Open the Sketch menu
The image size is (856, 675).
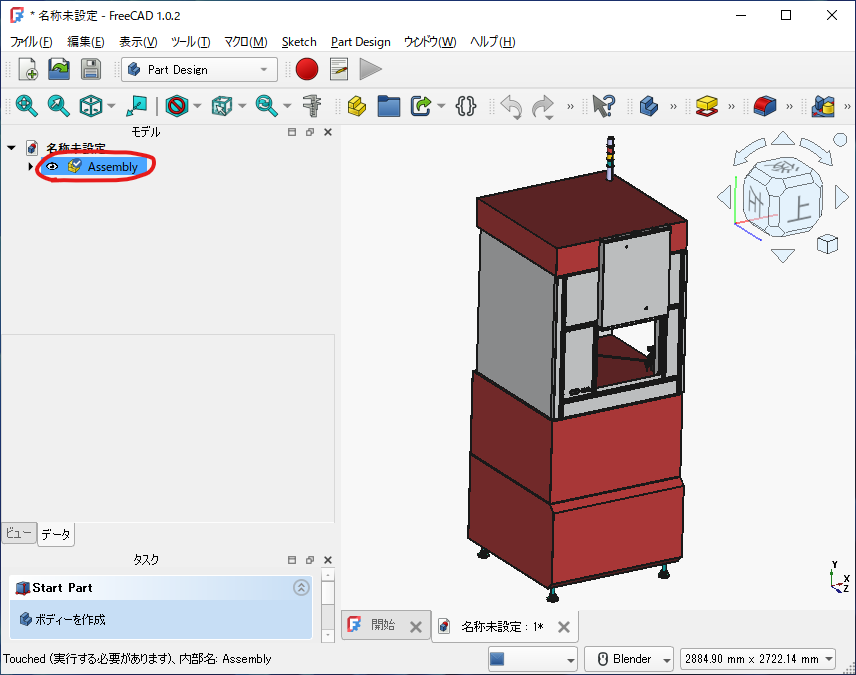point(298,42)
